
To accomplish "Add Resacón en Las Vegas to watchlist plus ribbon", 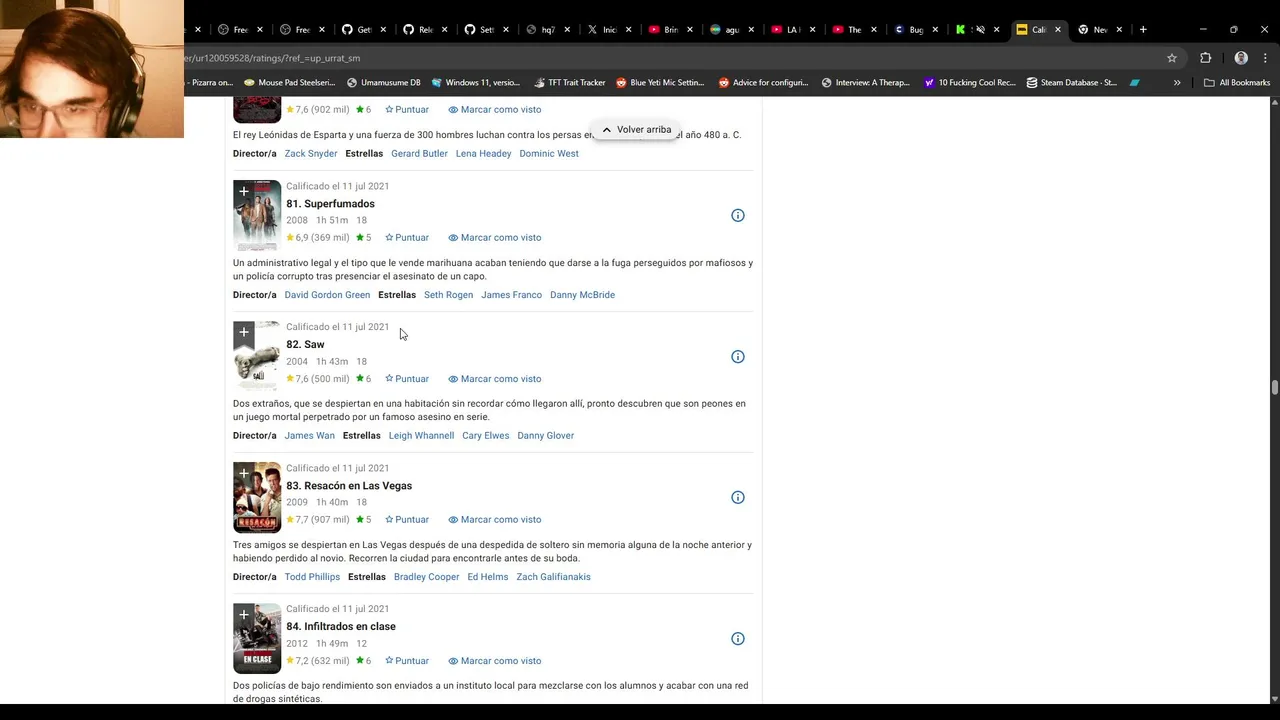I will pyautogui.click(x=243, y=474).
